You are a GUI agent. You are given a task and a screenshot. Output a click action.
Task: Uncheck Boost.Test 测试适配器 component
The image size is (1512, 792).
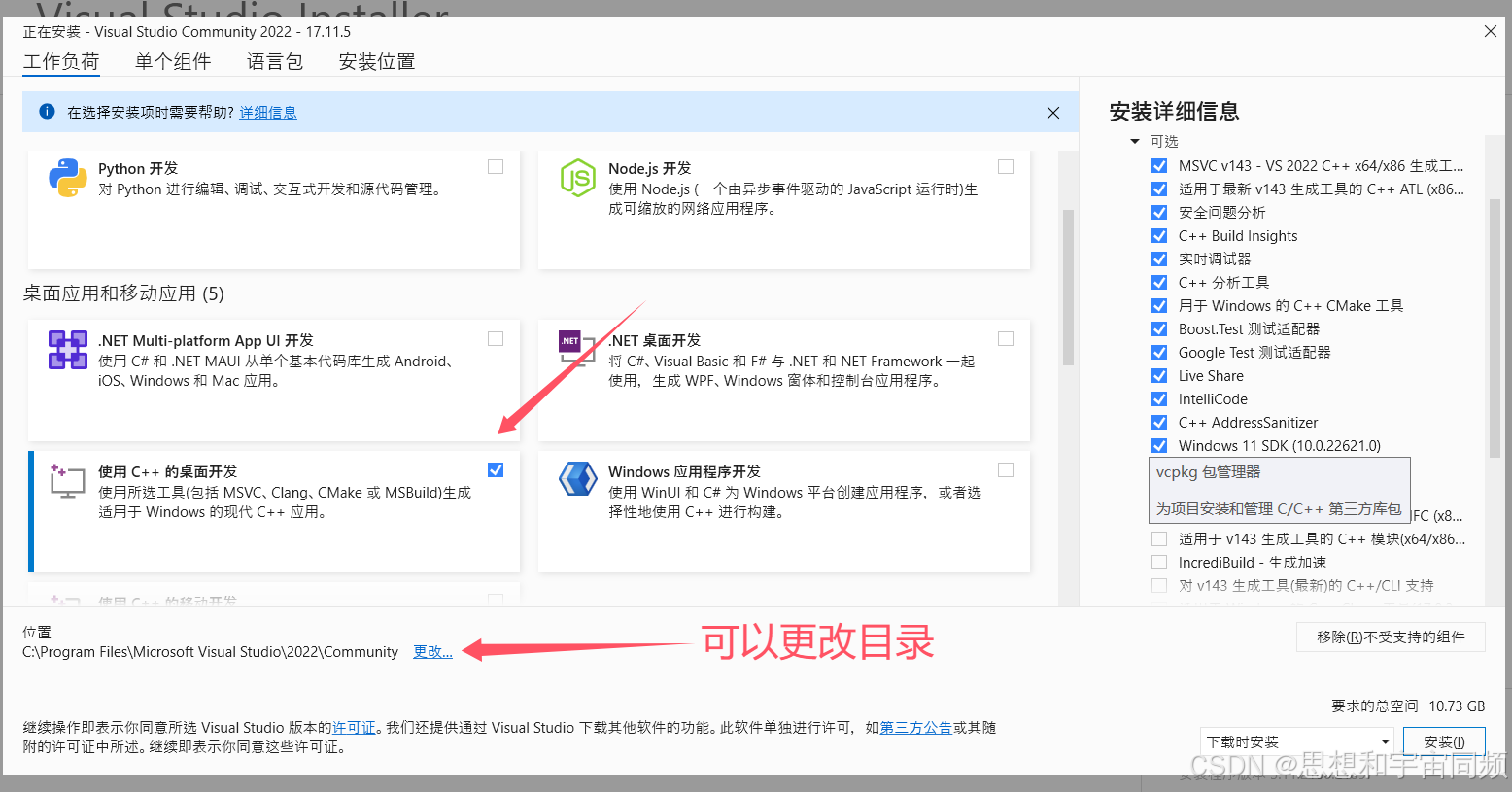1159,328
